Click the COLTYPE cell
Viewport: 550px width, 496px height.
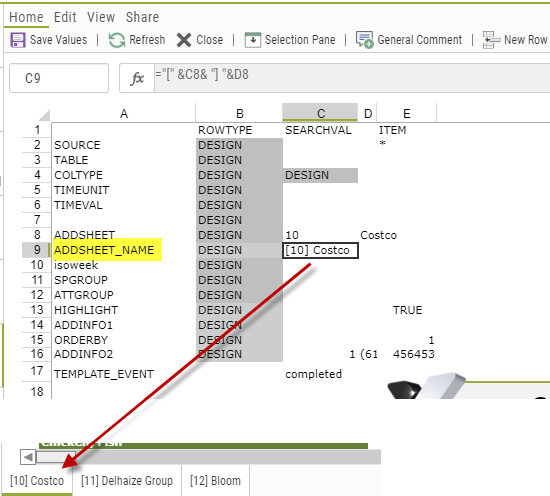[123, 175]
